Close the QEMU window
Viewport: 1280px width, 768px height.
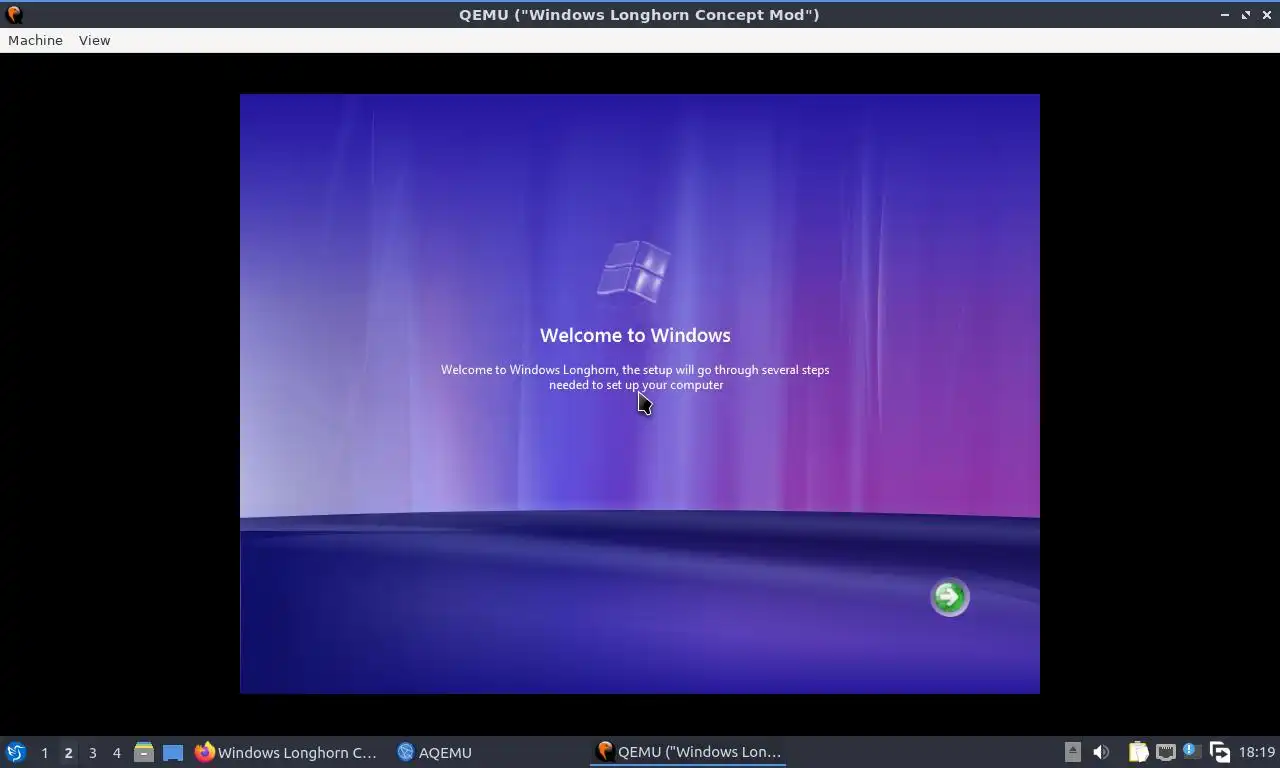(x=1266, y=14)
